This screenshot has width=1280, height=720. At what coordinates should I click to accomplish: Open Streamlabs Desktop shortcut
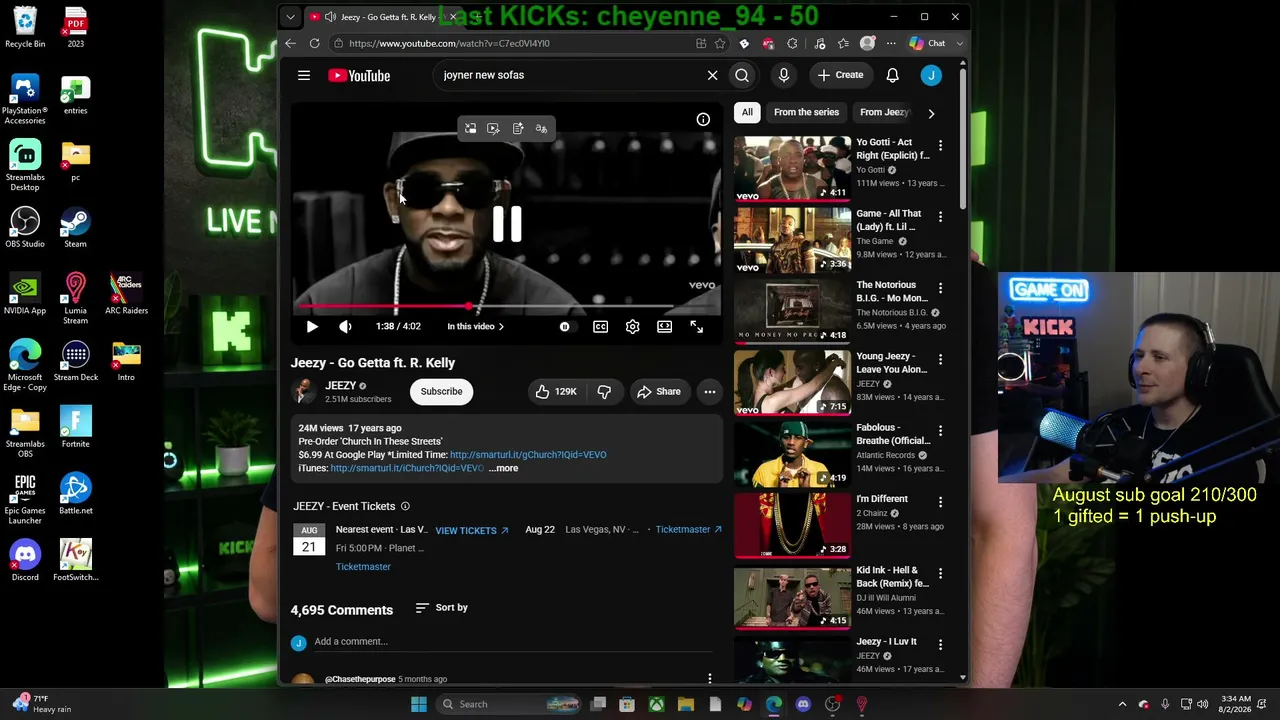[x=25, y=165]
